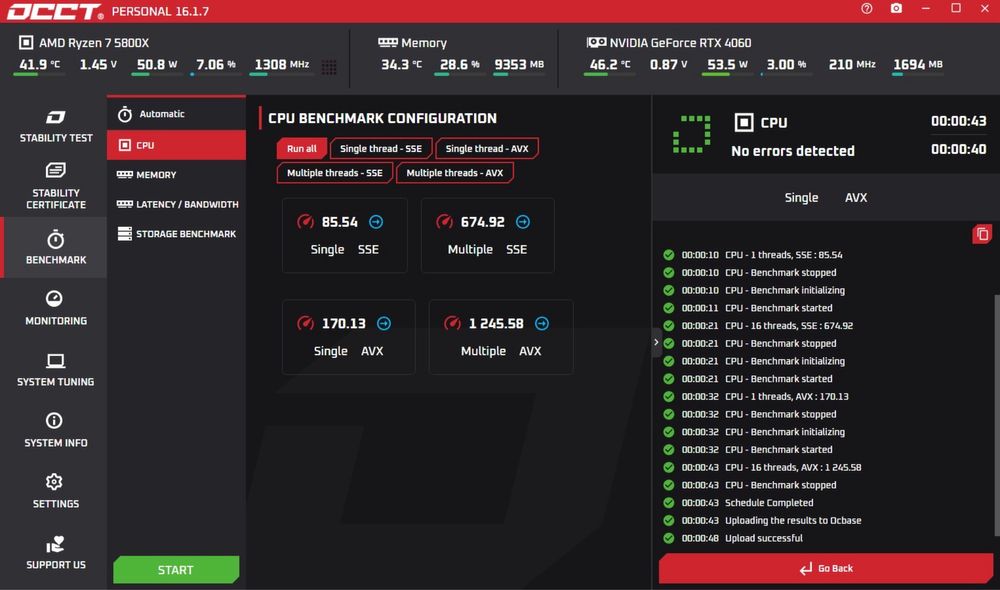Click log entry 'Upload successful'
This screenshot has width=1000, height=590.
coord(763,538)
